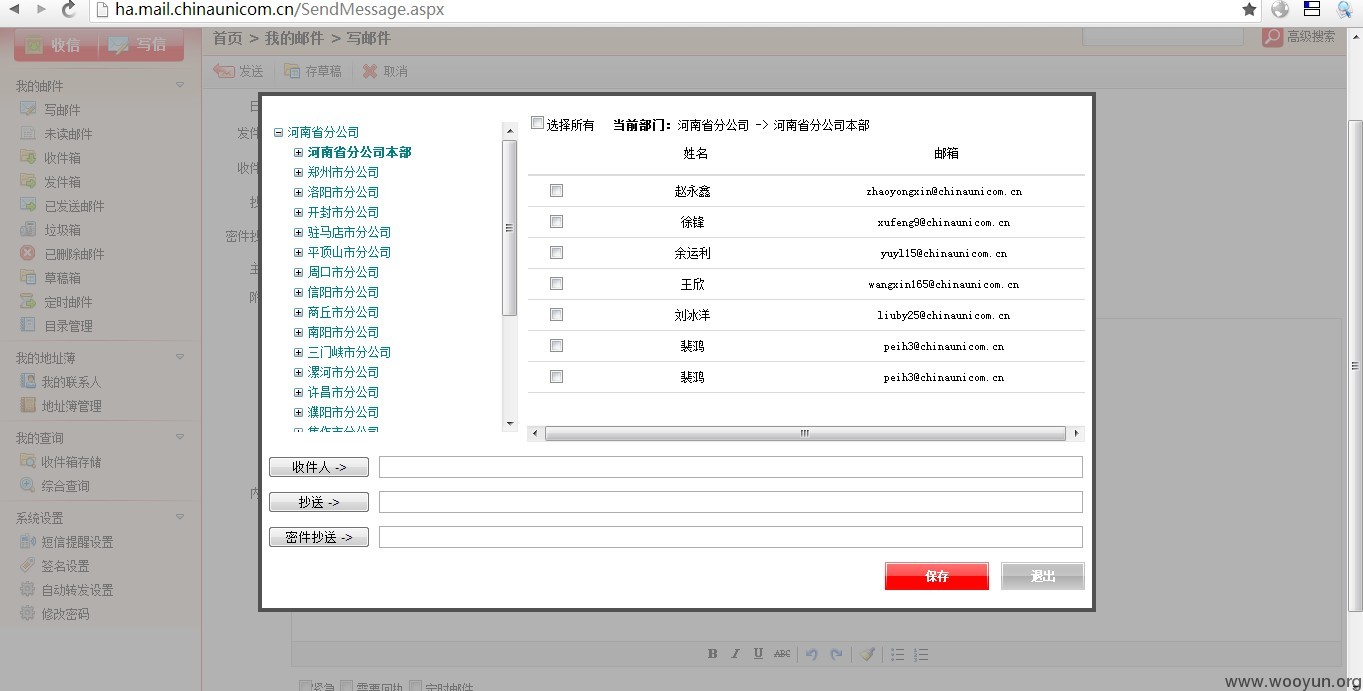Check the box for 刘冰洋

click(x=557, y=314)
